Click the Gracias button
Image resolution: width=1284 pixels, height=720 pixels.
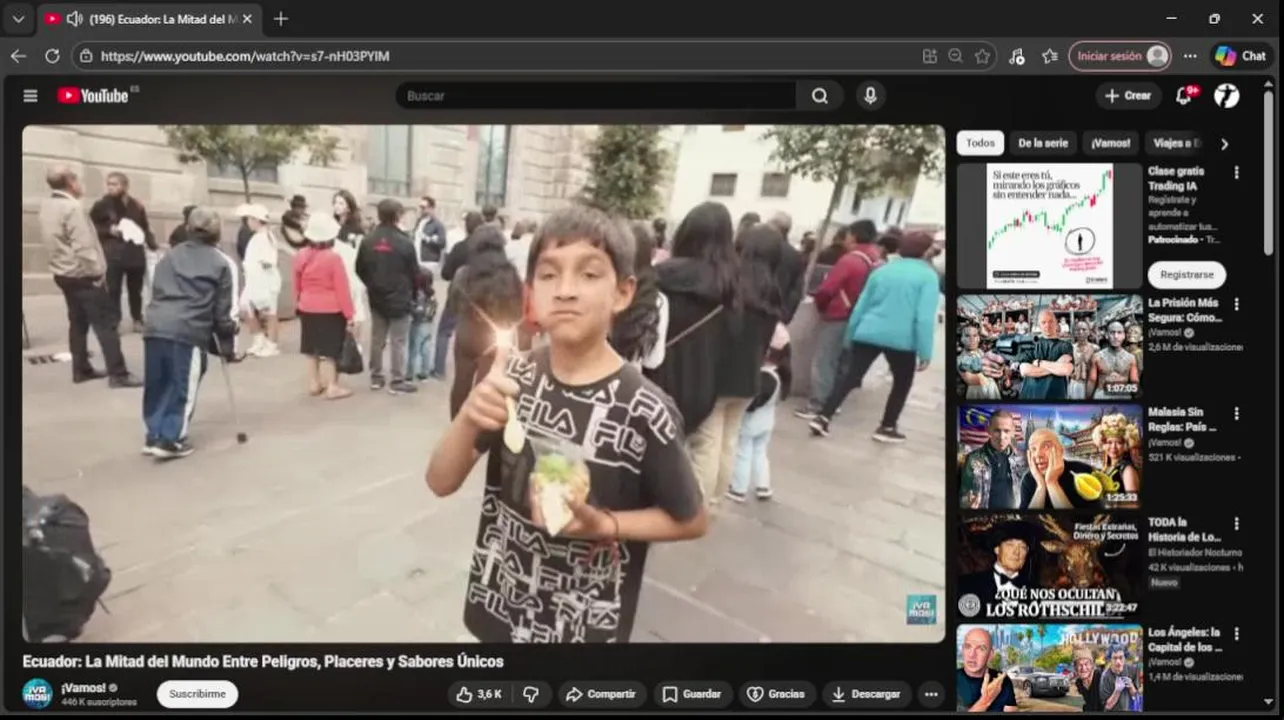click(777, 694)
